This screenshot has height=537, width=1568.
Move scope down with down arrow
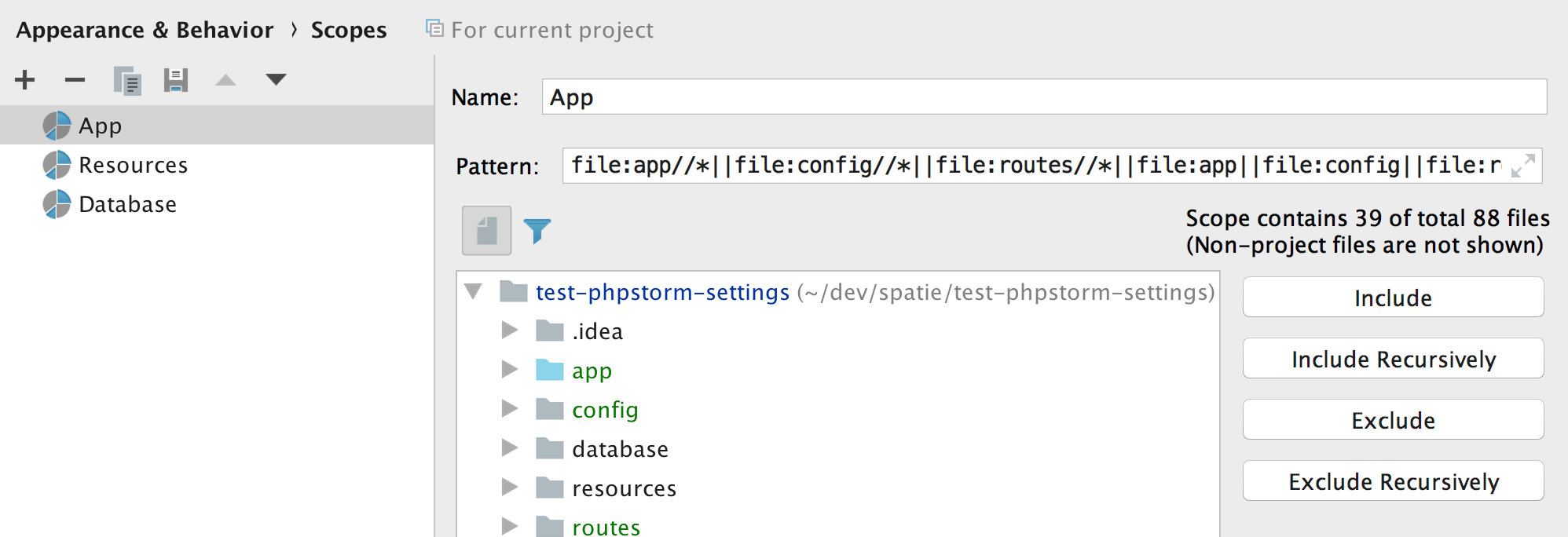(276, 79)
